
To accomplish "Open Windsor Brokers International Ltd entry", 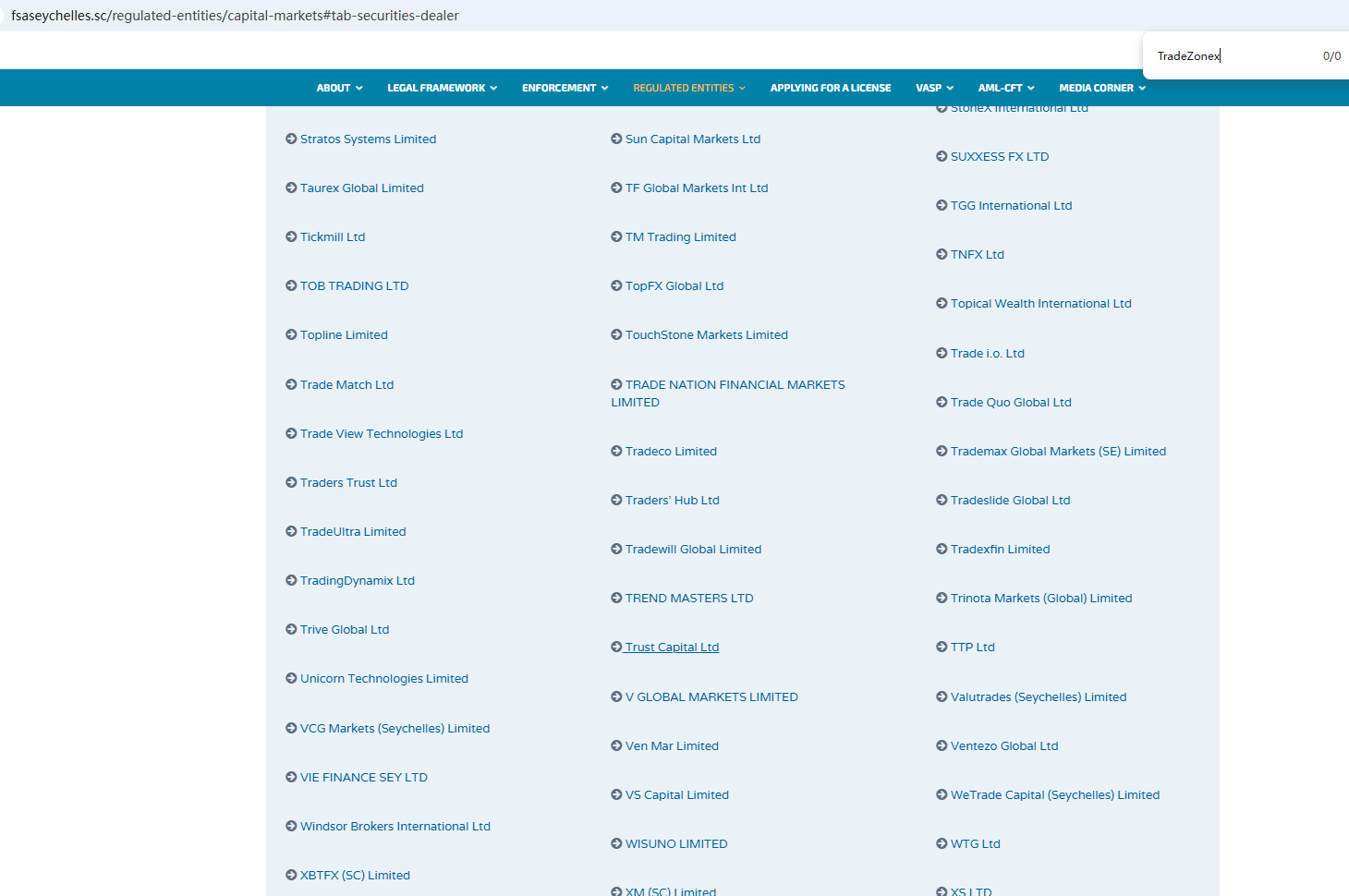I will (395, 826).
